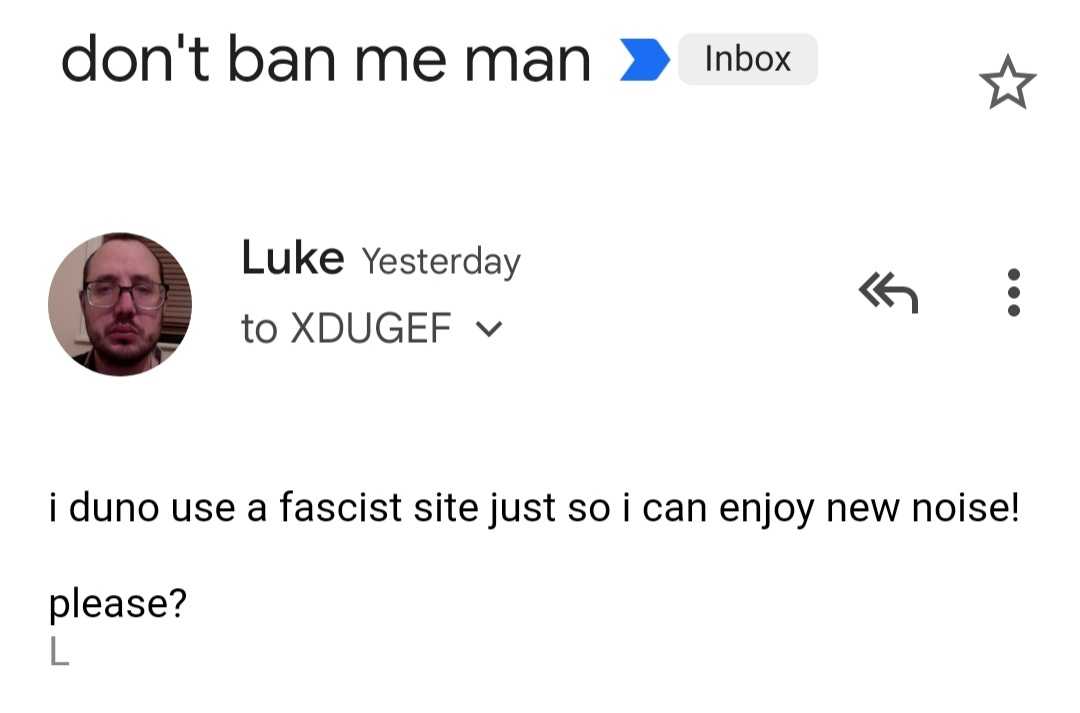Viewport: 1080px width, 713px height.
Task: Click the 'please?' line in the email
Action: pyautogui.click(x=118, y=604)
